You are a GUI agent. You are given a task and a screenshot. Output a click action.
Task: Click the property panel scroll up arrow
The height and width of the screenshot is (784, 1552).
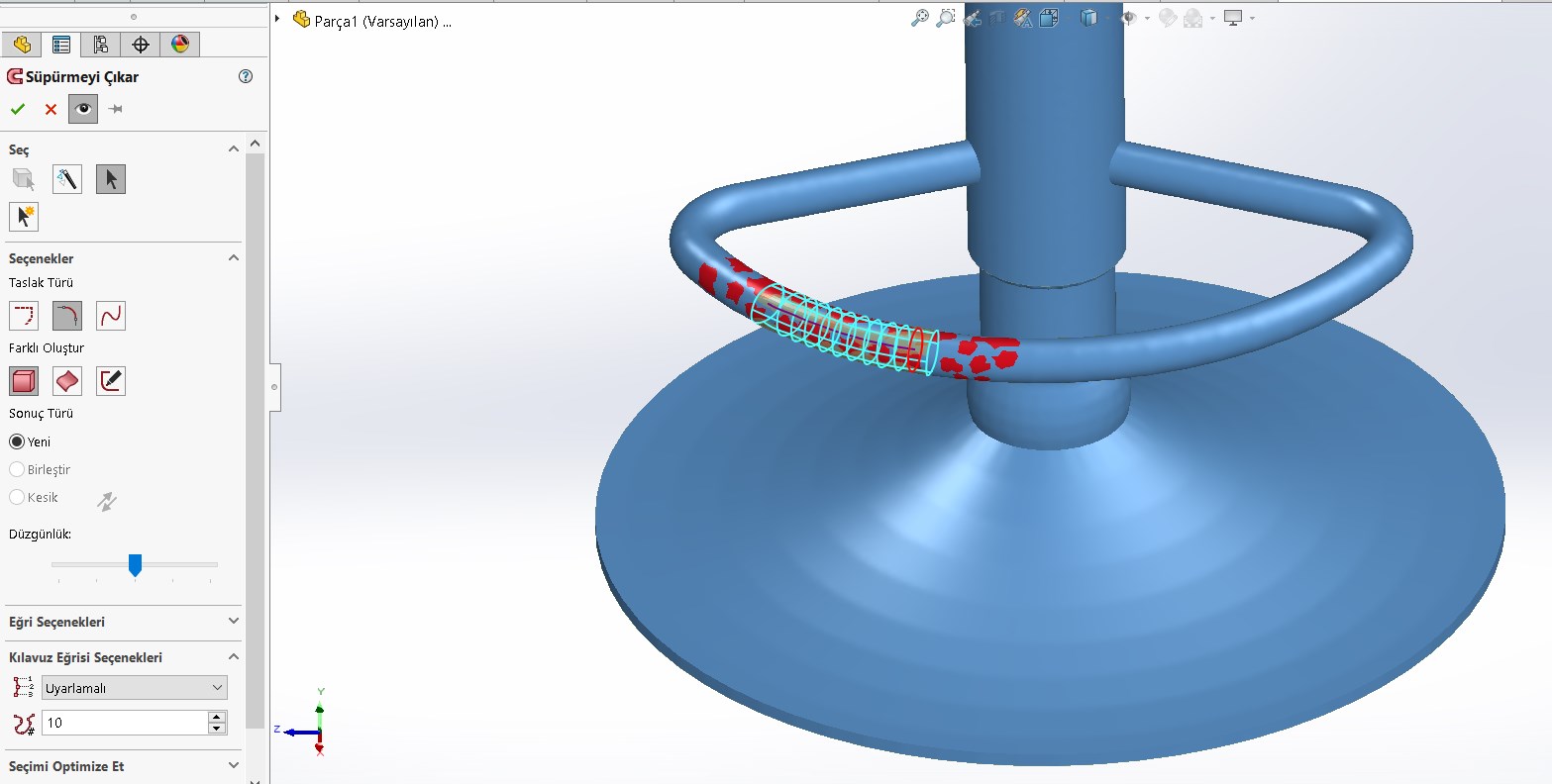pyautogui.click(x=255, y=145)
